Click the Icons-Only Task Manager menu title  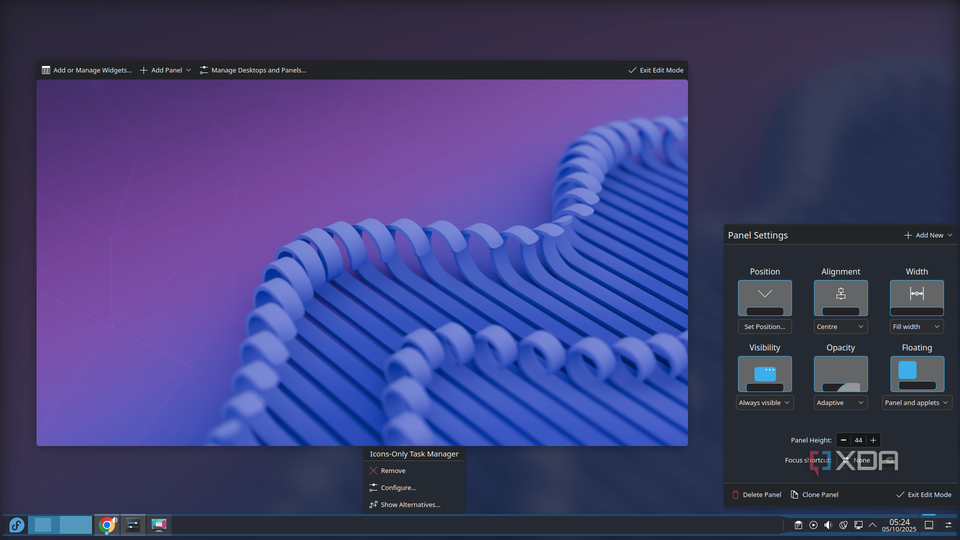(414, 454)
